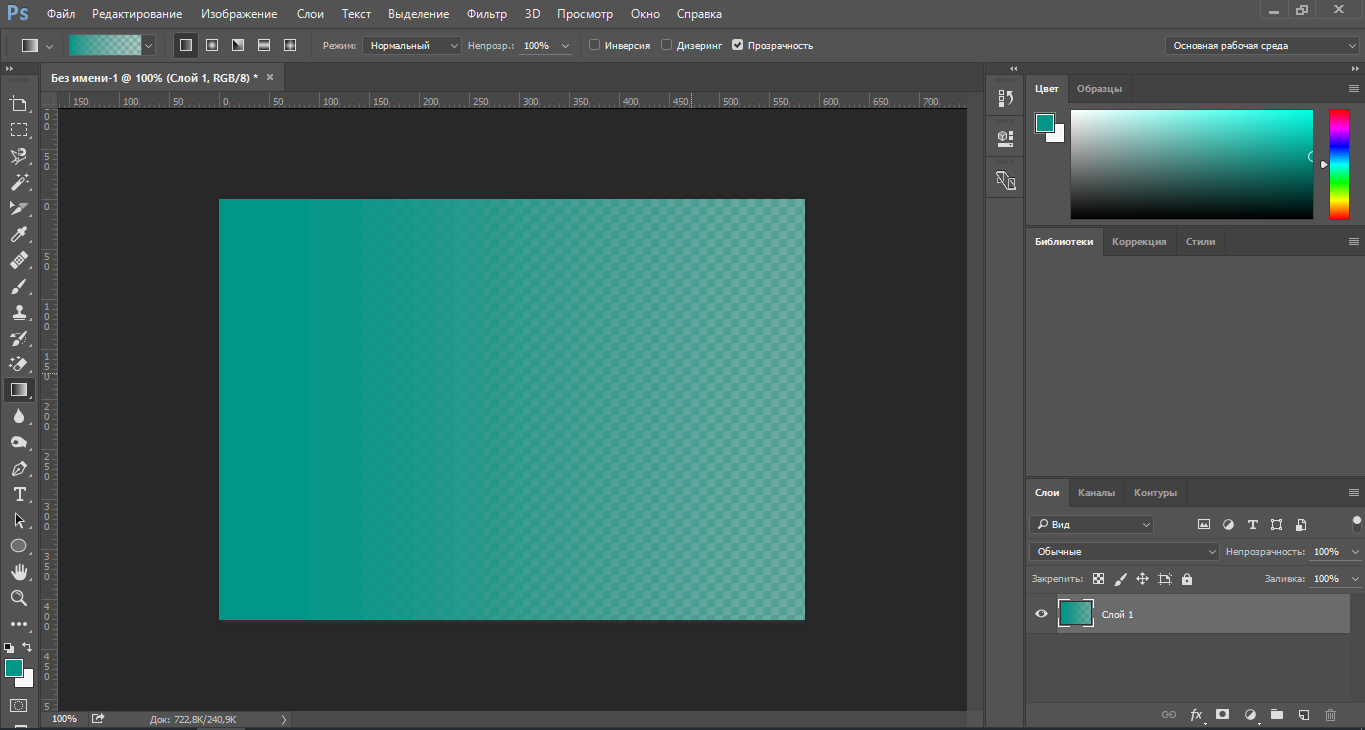
Task: Open the Режим Нормальный dropdown
Action: pos(412,46)
